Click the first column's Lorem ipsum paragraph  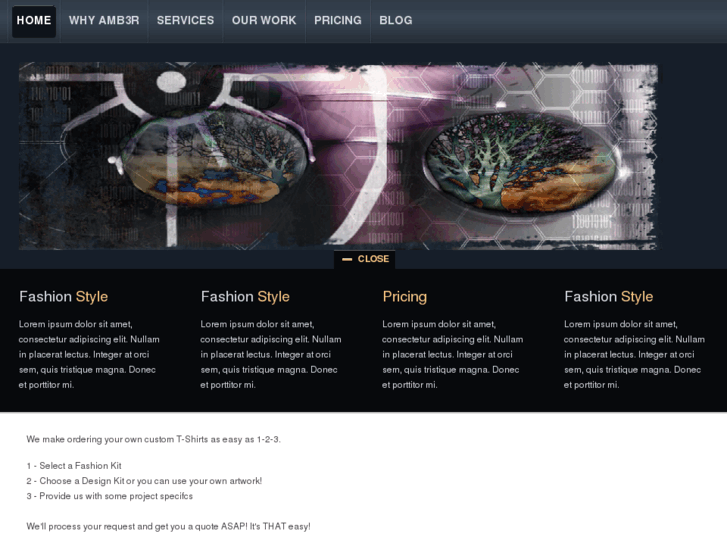tap(89, 354)
